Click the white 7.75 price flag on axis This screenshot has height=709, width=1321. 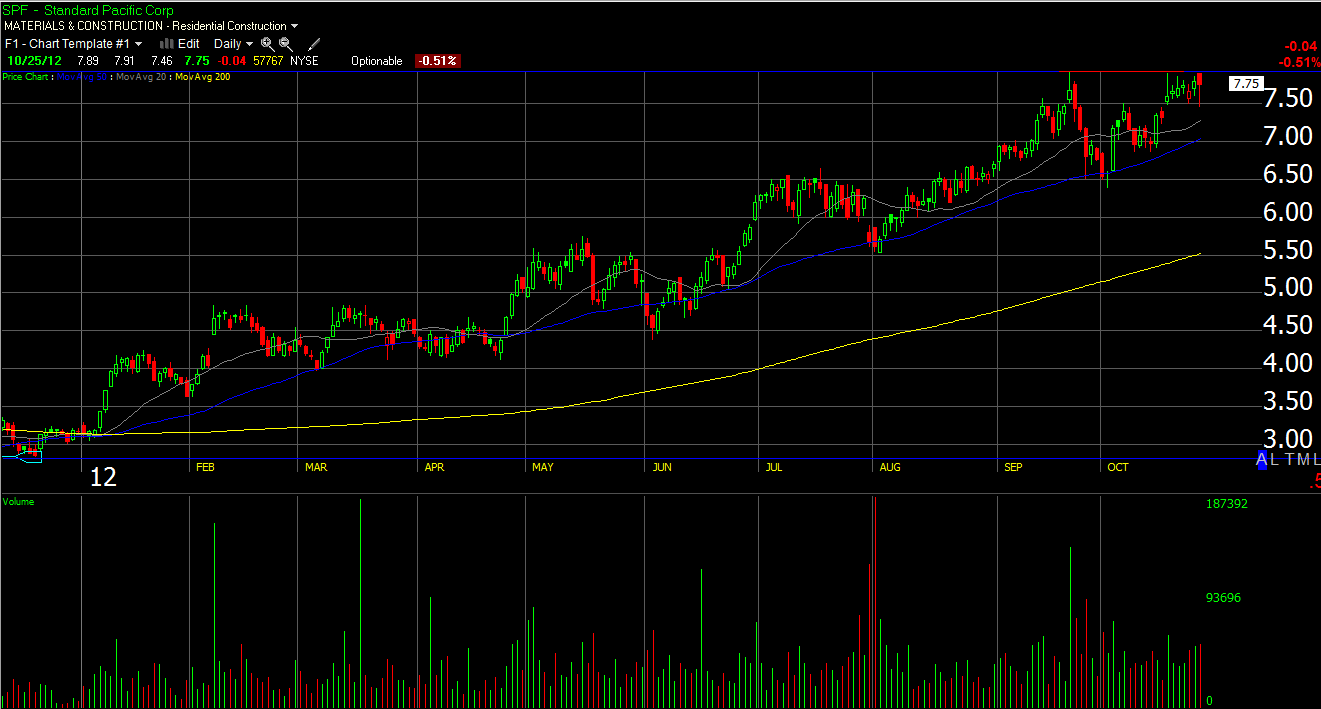1246,83
